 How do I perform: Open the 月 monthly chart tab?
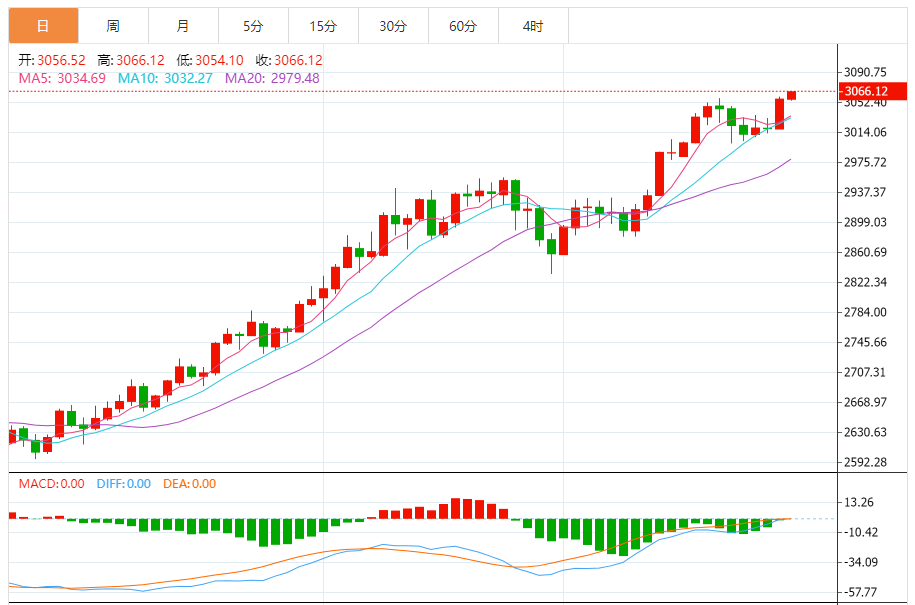click(x=182, y=25)
